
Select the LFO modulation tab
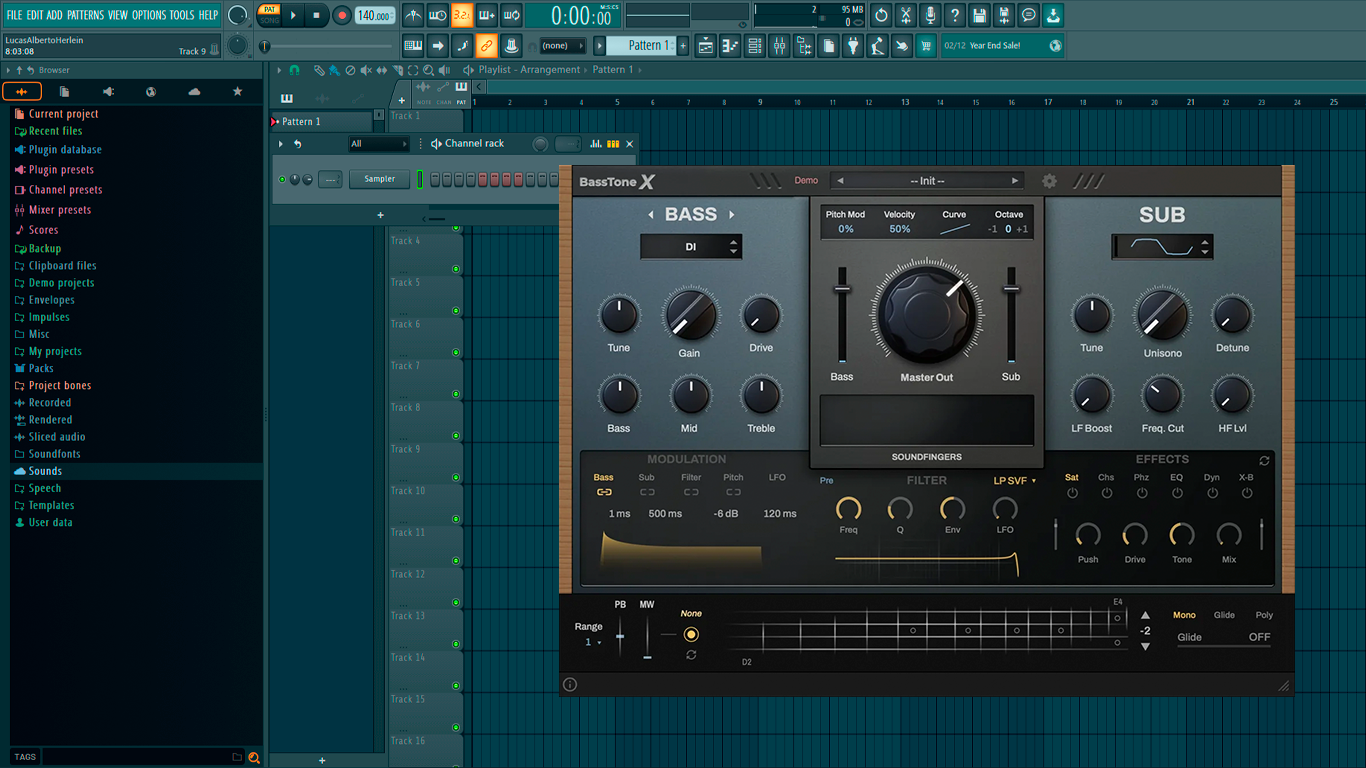pyautogui.click(x=777, y=477)
